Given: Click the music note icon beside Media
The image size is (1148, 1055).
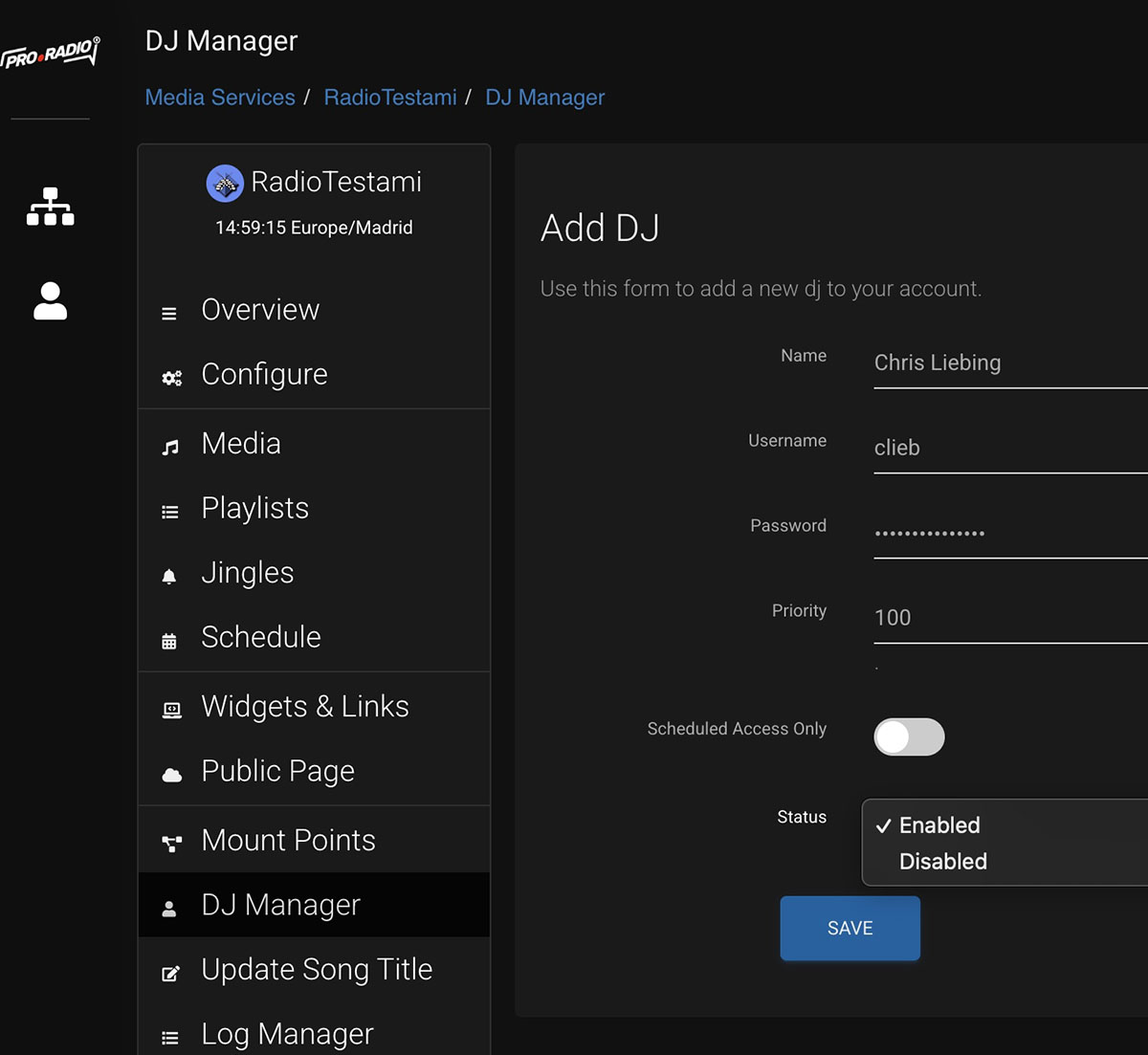Looking at the screenshot, I should point(170,447).
